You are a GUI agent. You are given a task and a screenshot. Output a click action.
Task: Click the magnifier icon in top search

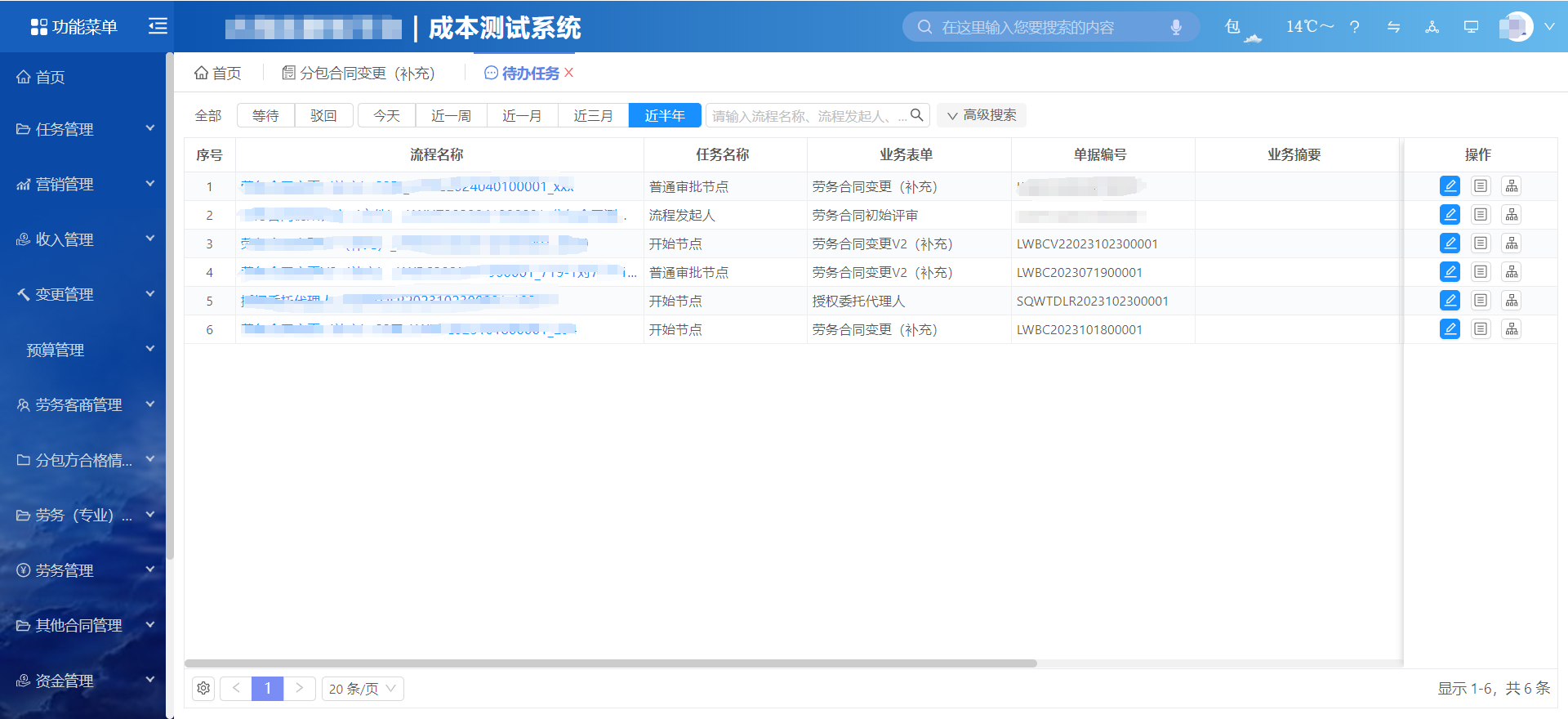[924, 27]
